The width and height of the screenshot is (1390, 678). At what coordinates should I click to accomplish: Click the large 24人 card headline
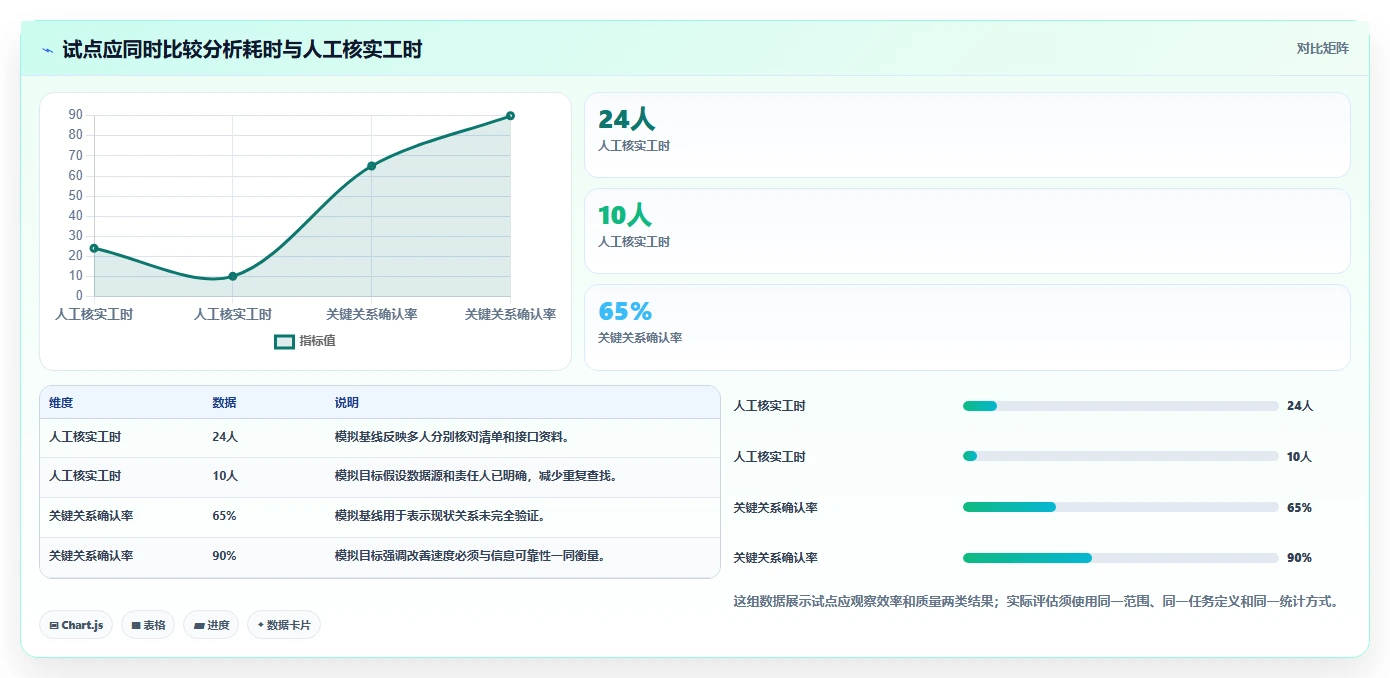tap(626, 119)
